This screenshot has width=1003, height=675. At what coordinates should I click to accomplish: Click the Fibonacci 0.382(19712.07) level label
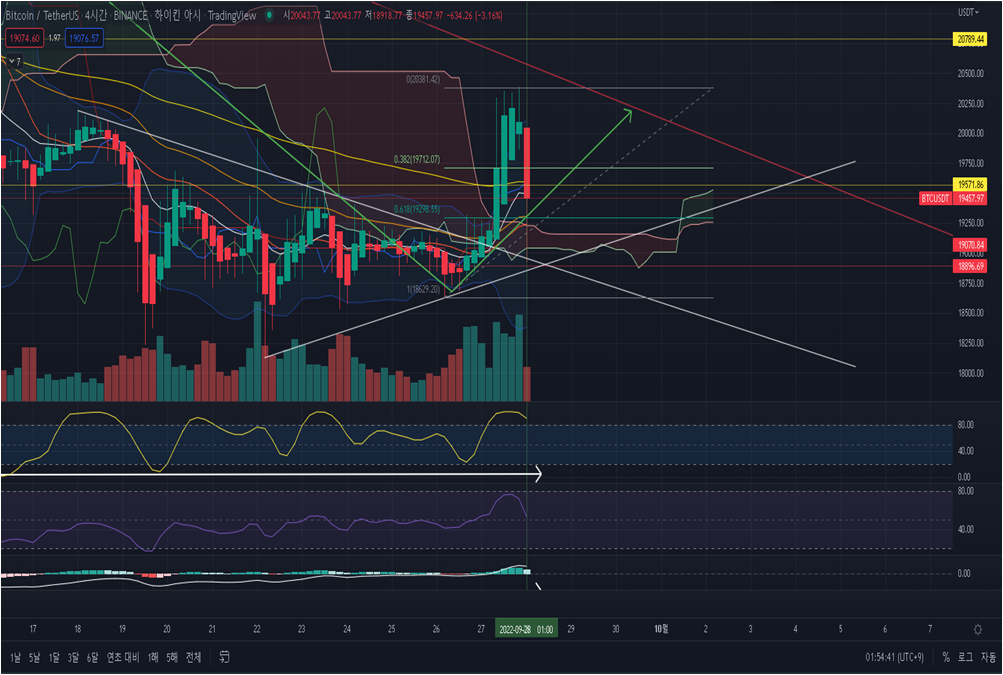pyautogui.click(x=416, y=159)
